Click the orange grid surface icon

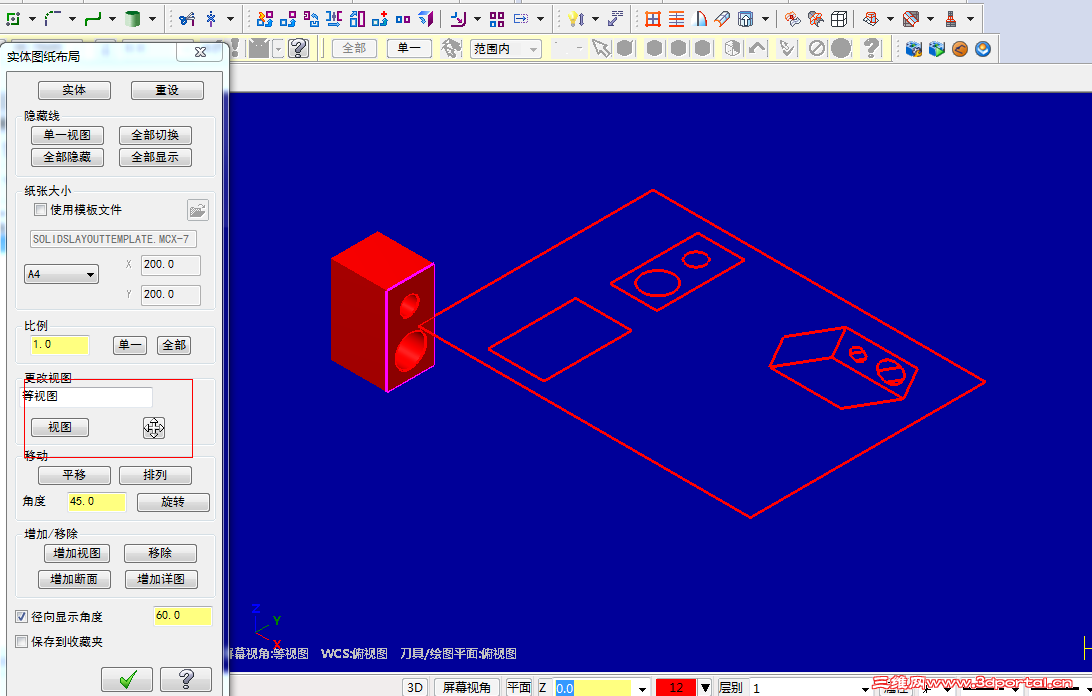(x=653, y=19)
